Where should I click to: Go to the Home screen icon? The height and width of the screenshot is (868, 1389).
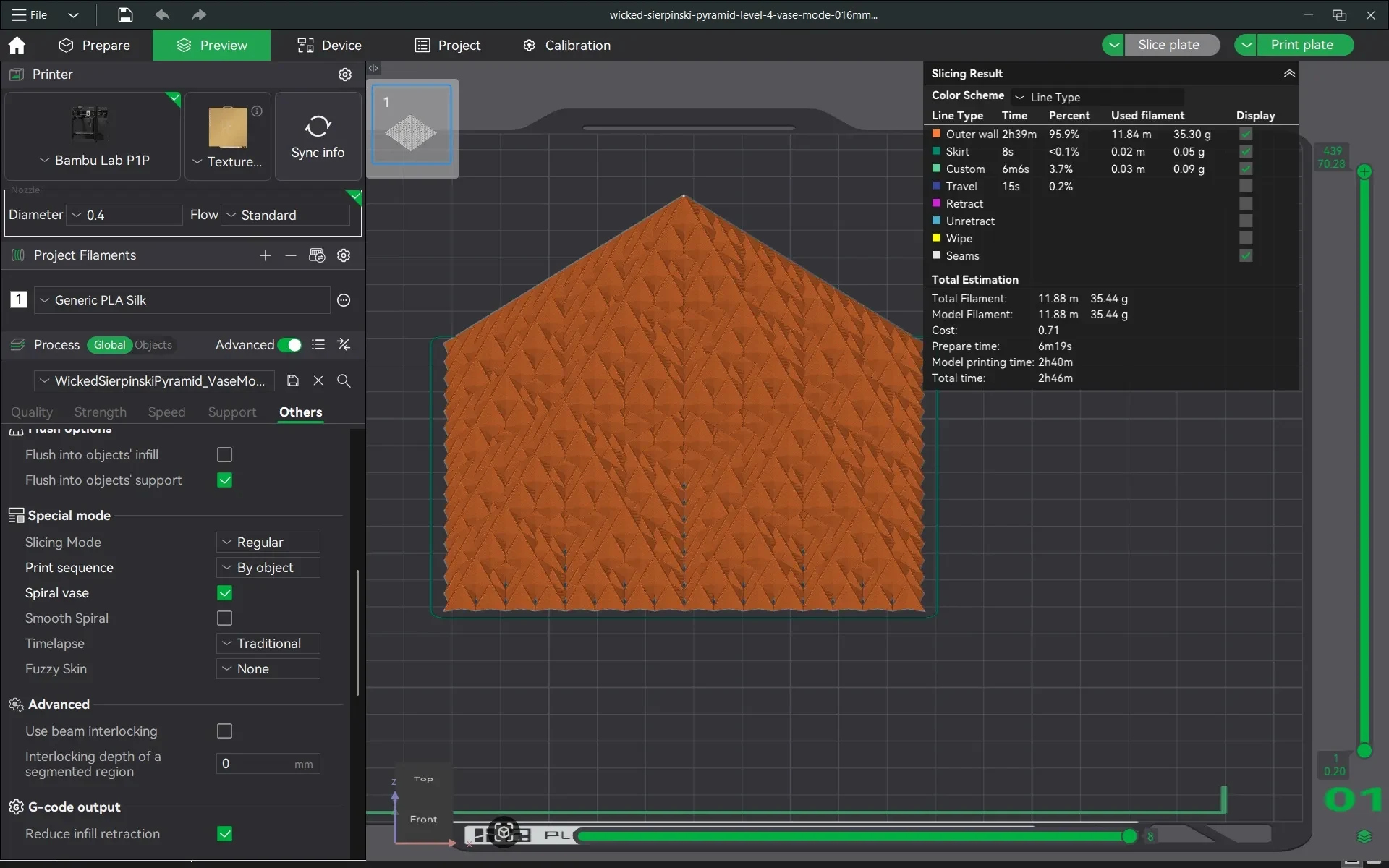[x=17, y=46]
